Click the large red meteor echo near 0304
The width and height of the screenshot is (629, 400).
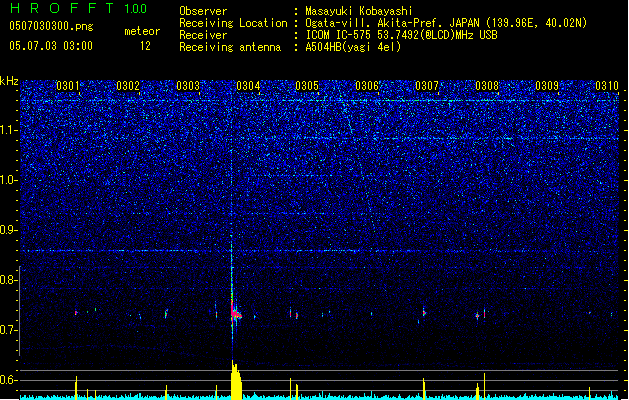[x=235, y=312]
